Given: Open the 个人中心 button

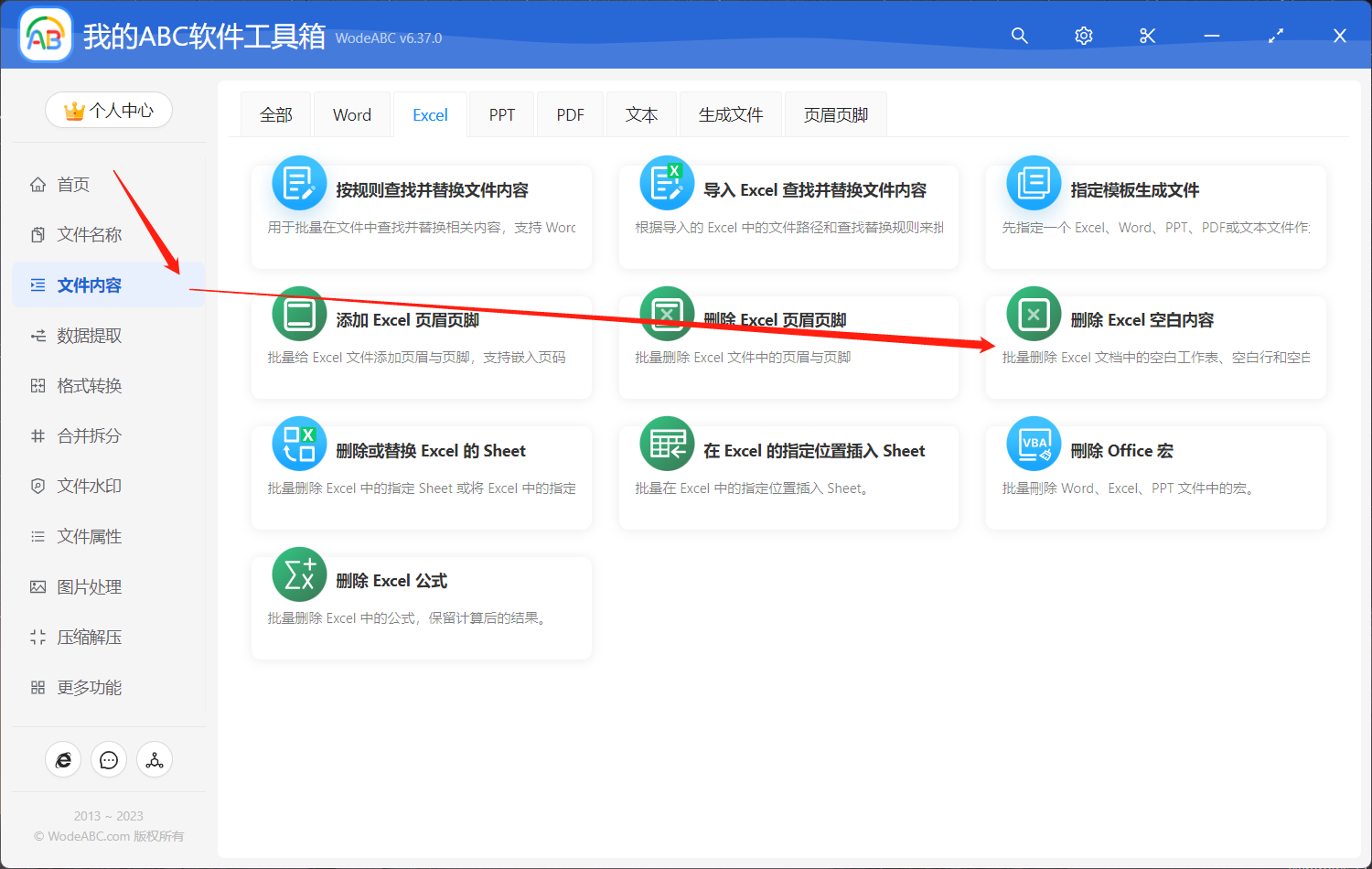Looking at the screenshot, I should tap(109, 111).
